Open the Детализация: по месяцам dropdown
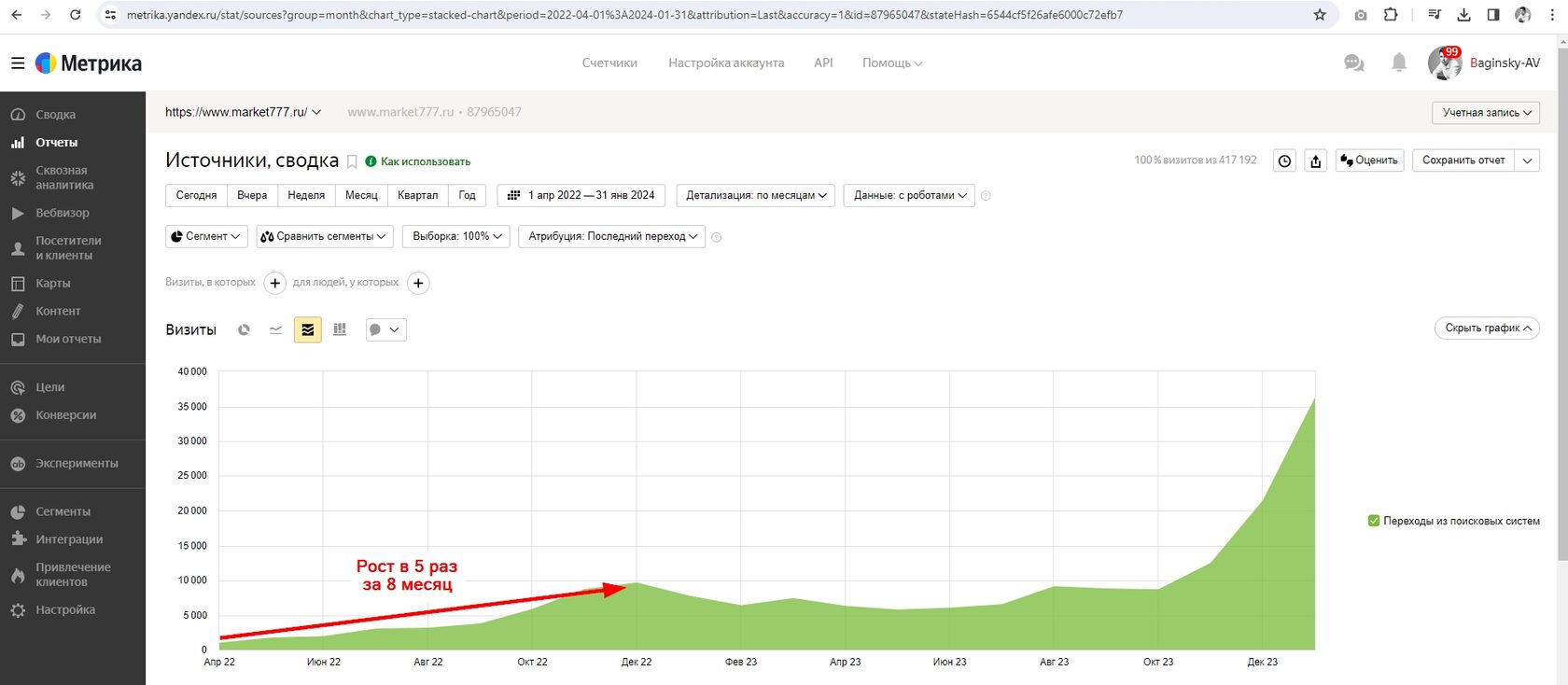The width and height of the screenshot is (1568, 685). coord(757,195)
